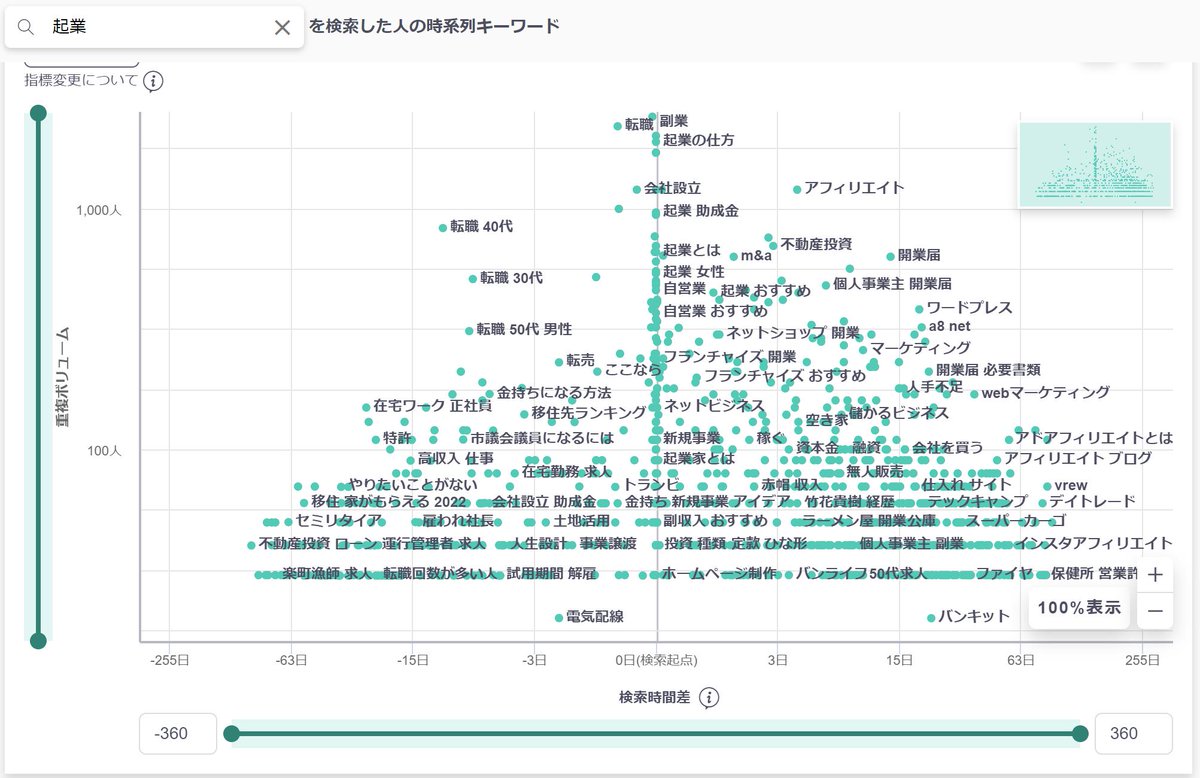Select the 会社設立 data point

[635, 188]
